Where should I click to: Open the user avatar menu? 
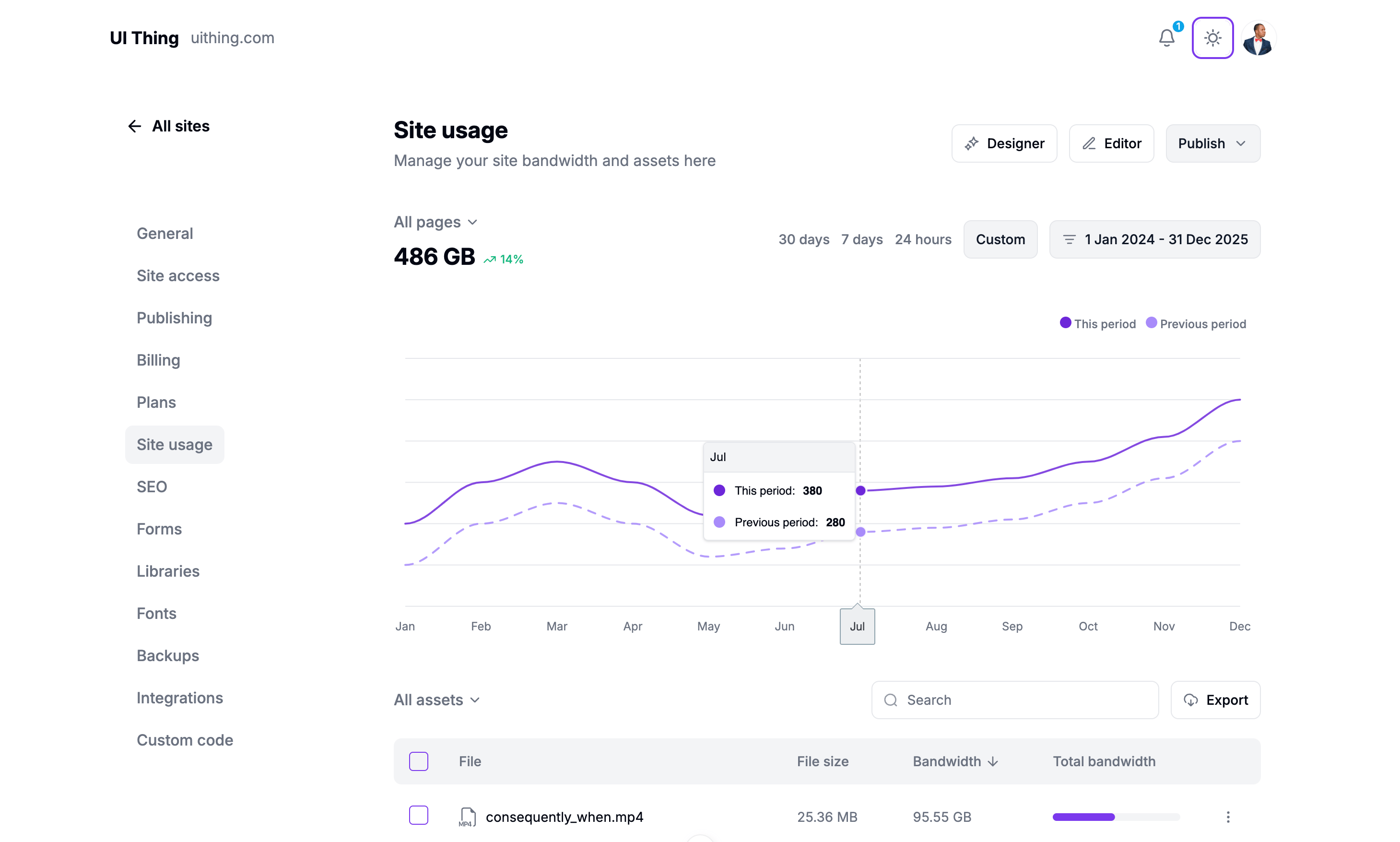1258,38
